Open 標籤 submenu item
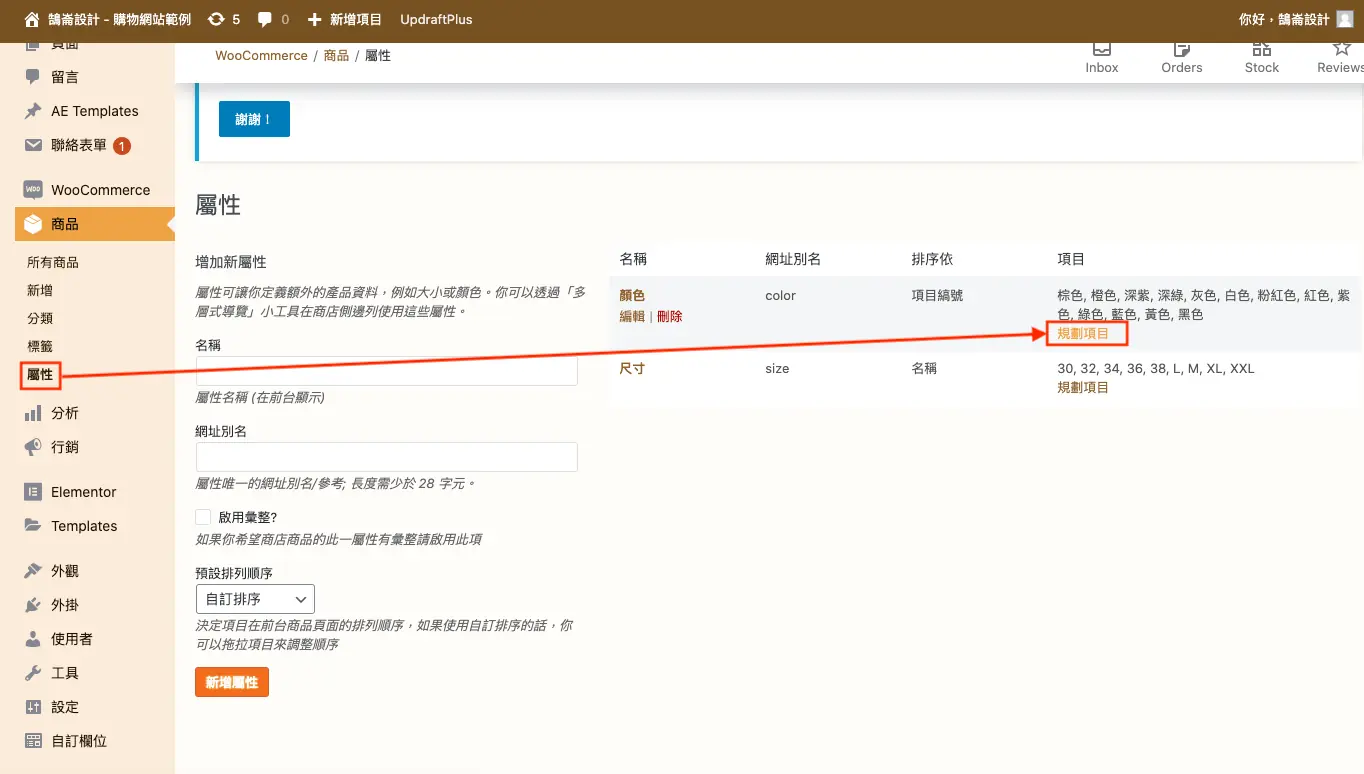Viewport: 1364px width, 774px height. [40, 346]
